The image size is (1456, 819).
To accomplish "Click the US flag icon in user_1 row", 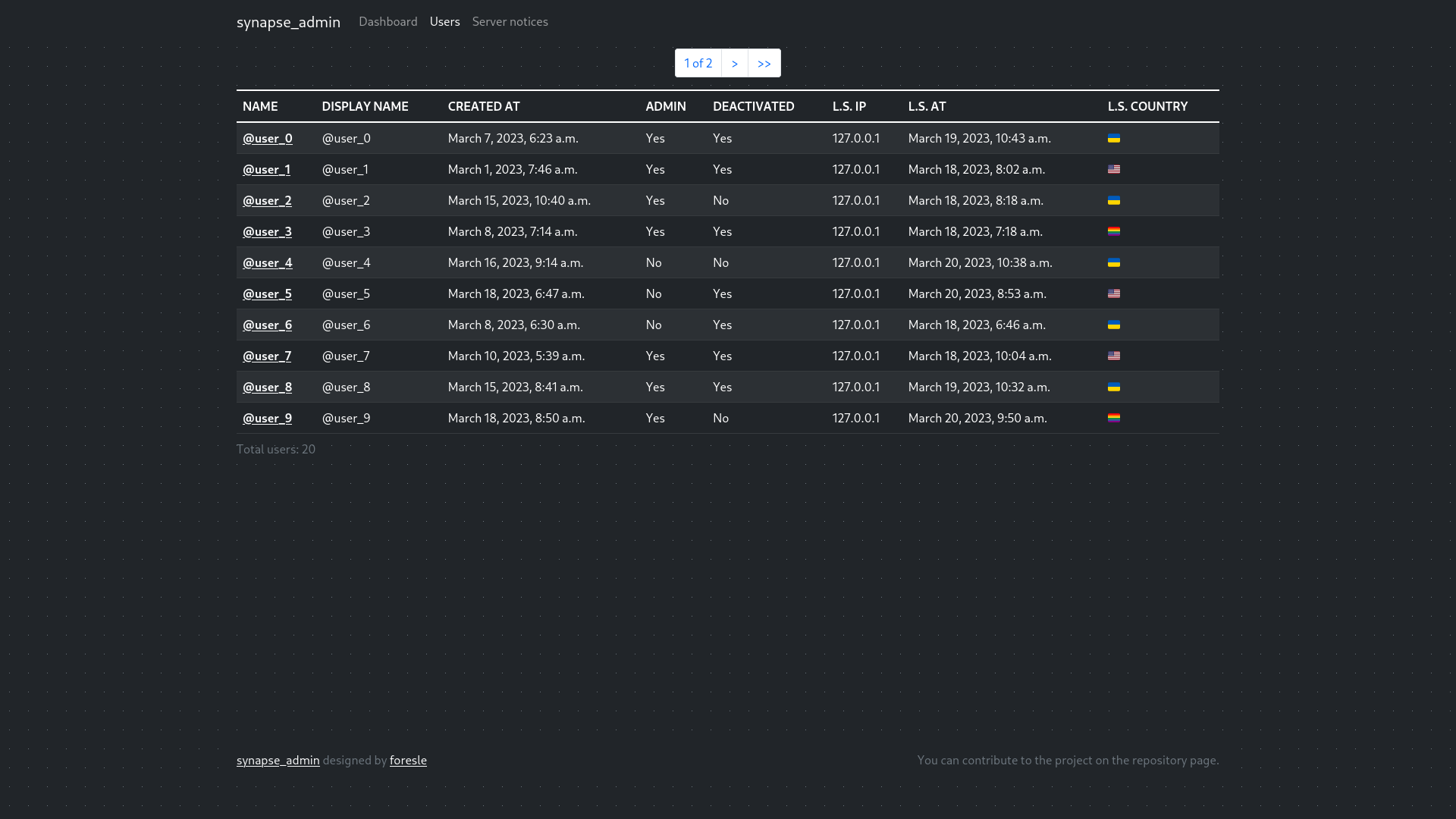I will point(1113,169).
